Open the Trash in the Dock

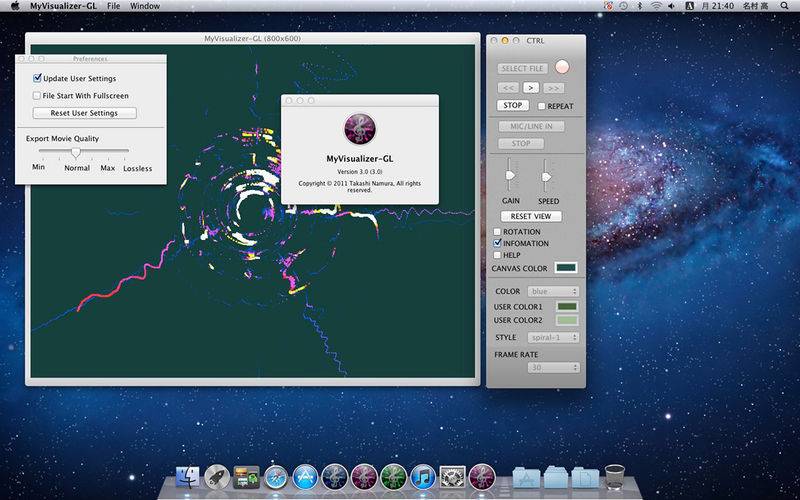coord(615,477)
